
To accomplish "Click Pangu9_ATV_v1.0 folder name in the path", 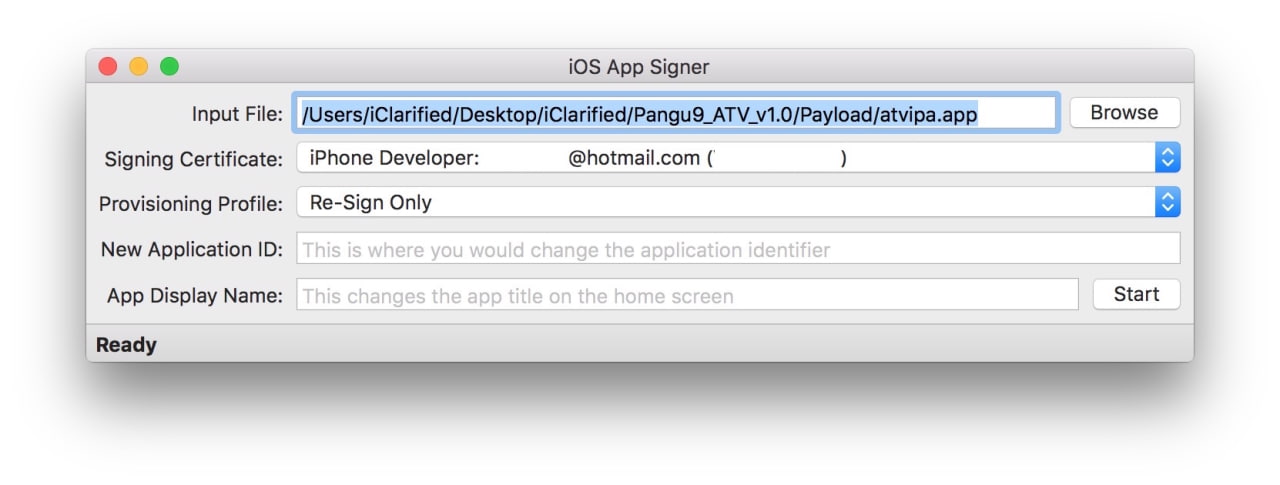I will coord(712,114).
